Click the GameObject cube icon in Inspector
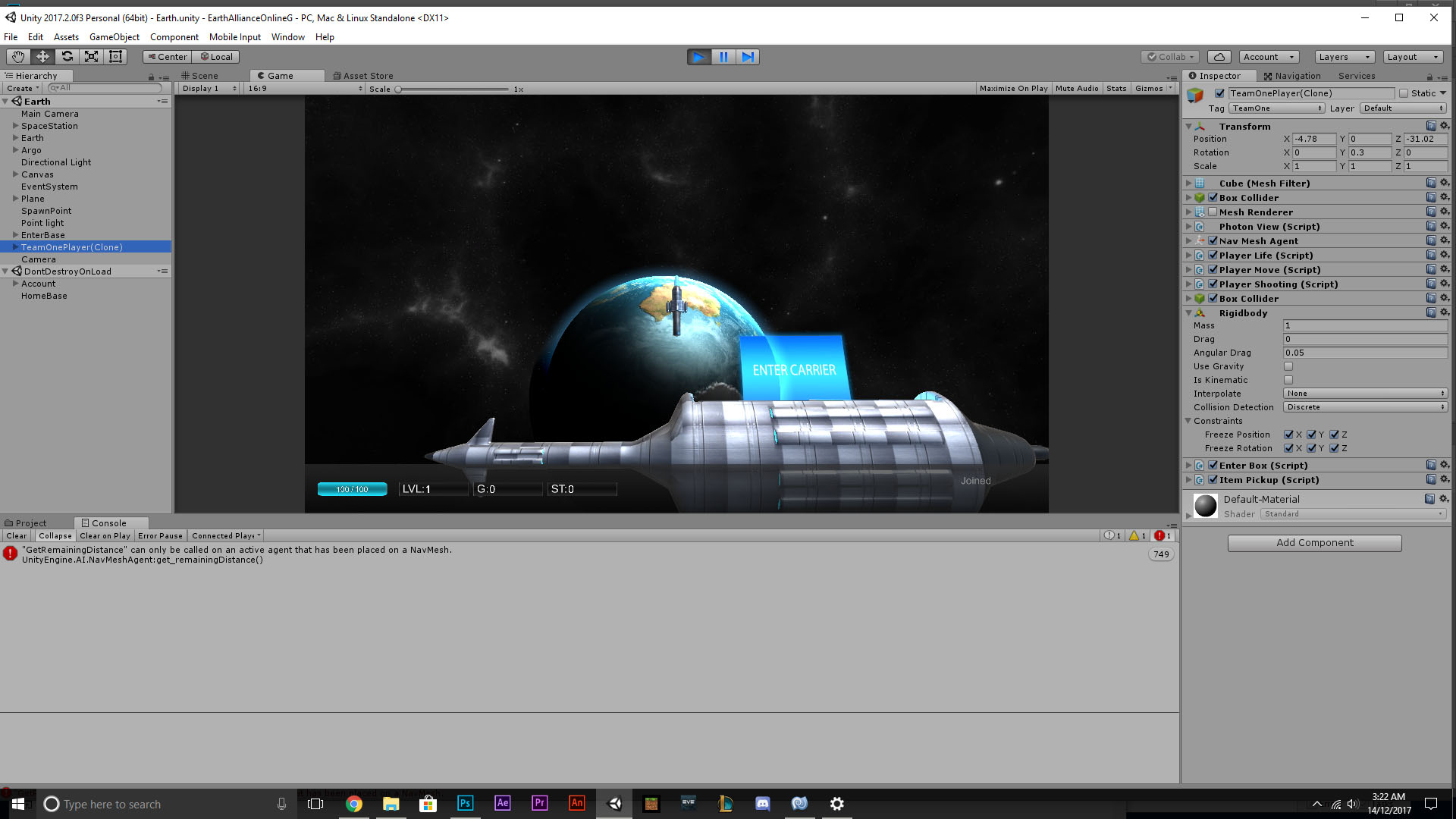Screen dimensions: 1456x819 point(1196,95)
